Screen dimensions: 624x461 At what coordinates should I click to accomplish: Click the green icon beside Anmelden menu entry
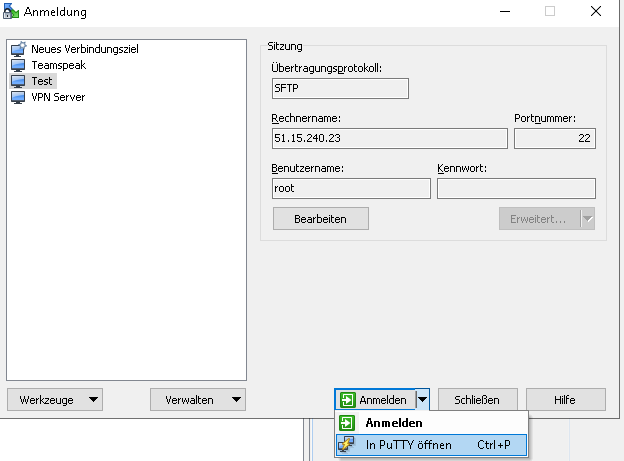[347, 423]
